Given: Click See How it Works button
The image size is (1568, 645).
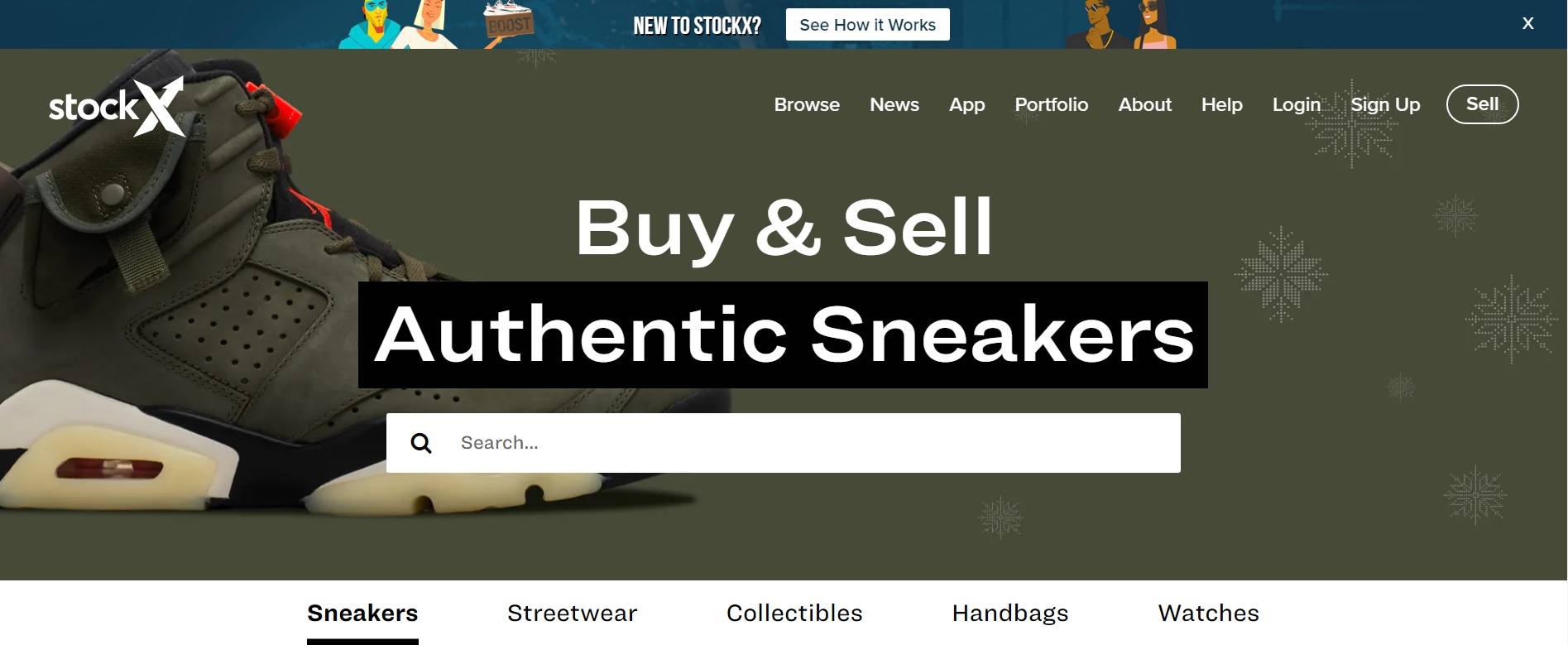Looking at the screenshot, I should pos(867,25).
